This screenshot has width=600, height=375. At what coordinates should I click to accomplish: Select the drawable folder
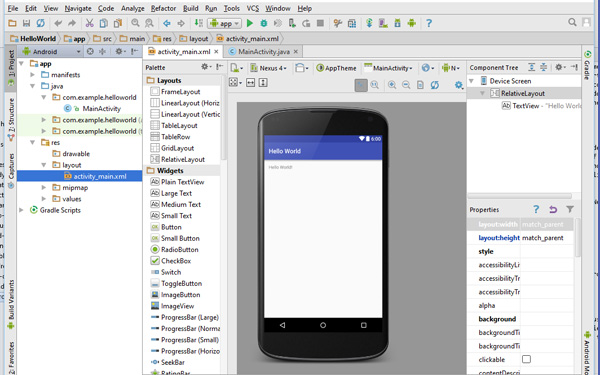point(71,153)
